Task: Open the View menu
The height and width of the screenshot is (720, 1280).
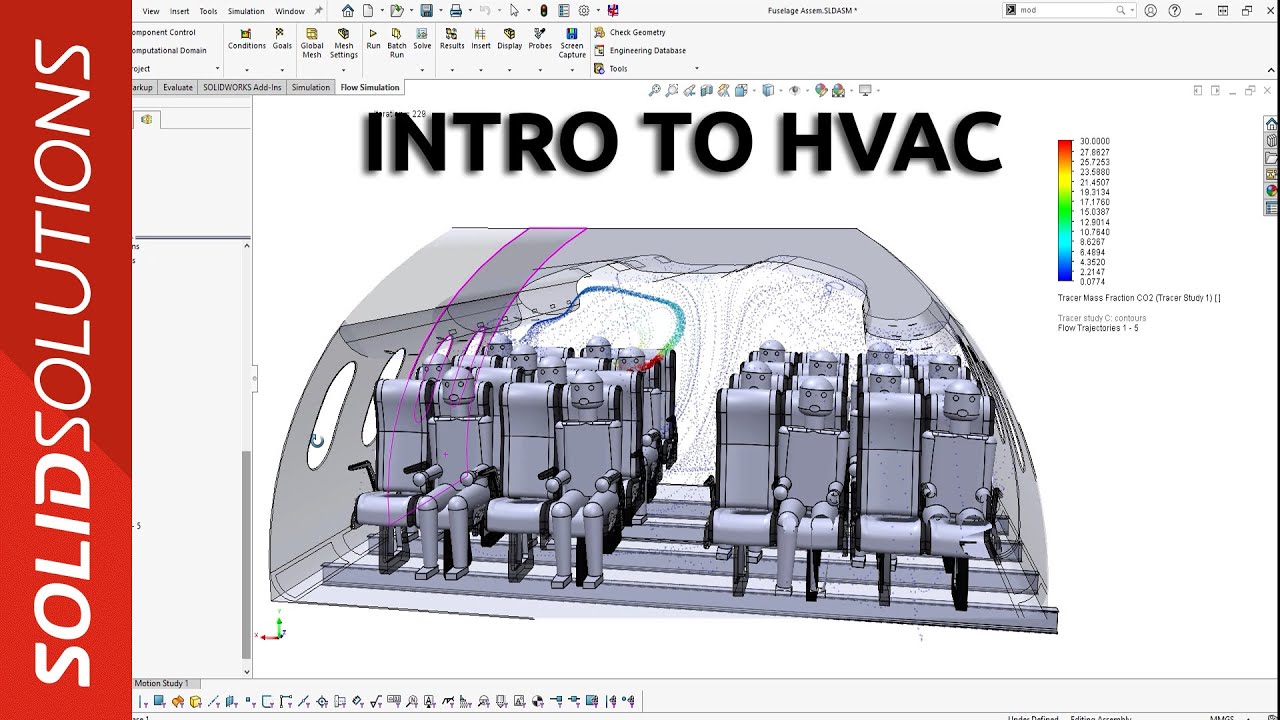Action: pyautogui.click(x=151, y=11)
